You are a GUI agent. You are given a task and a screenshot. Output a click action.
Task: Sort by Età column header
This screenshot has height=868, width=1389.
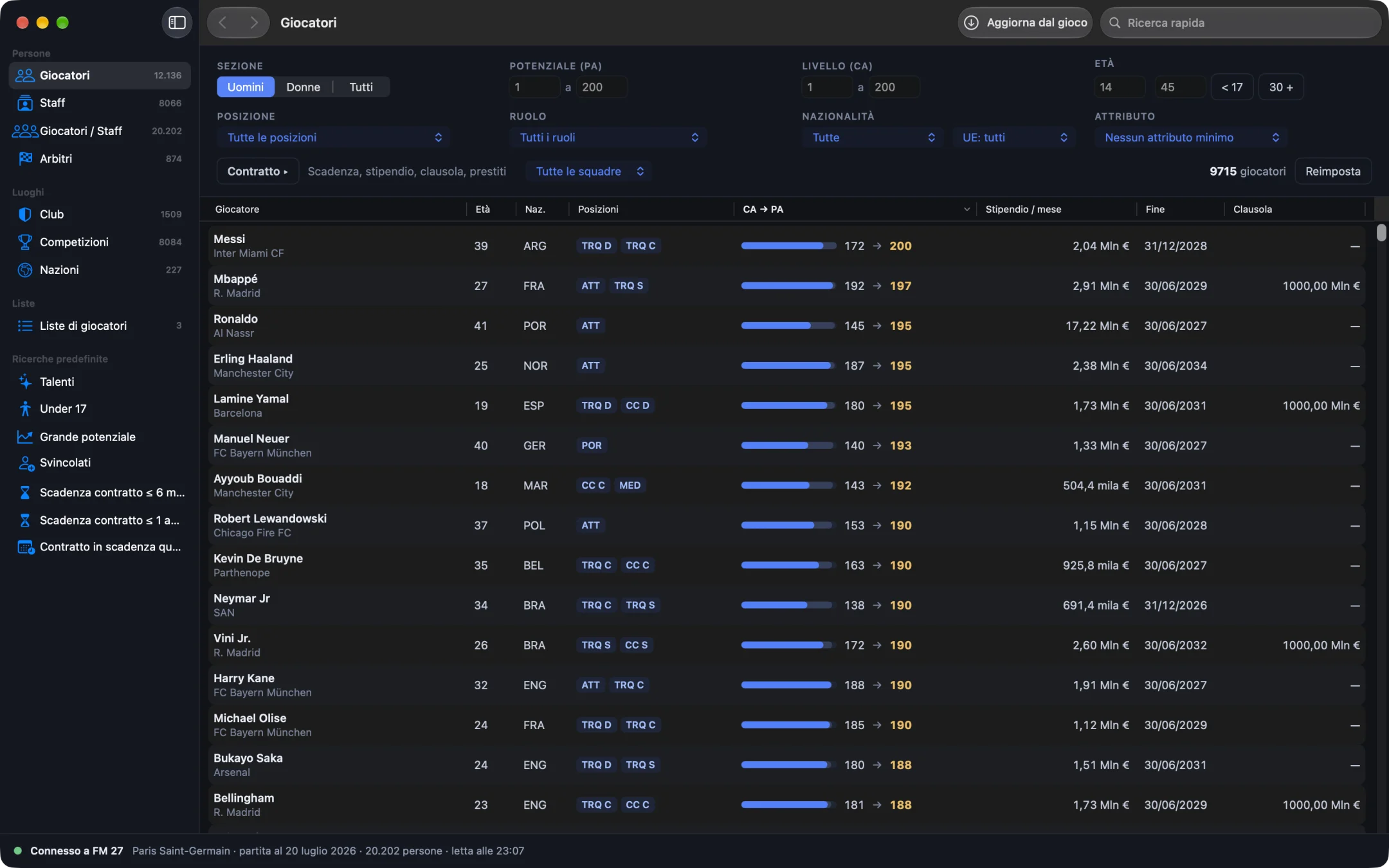coord(491,209)
